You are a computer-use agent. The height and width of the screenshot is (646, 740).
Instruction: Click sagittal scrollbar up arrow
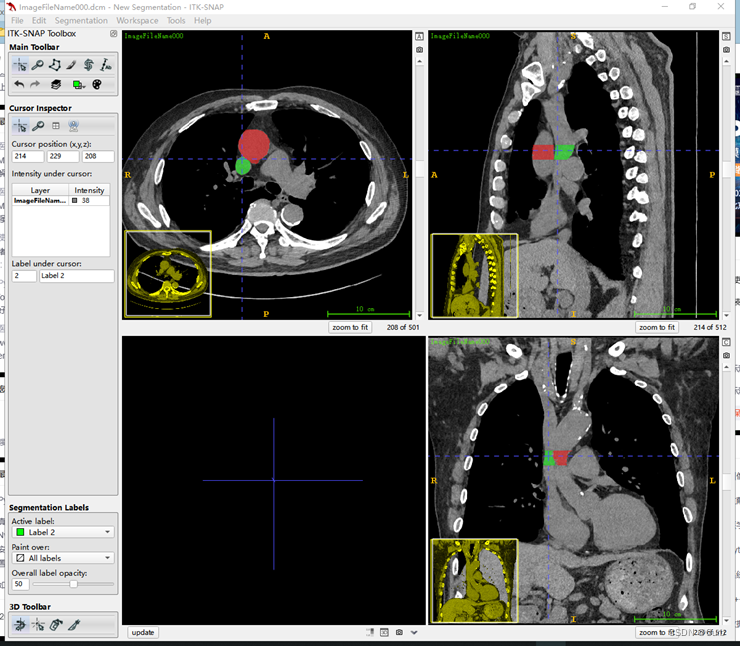(726, 61)
